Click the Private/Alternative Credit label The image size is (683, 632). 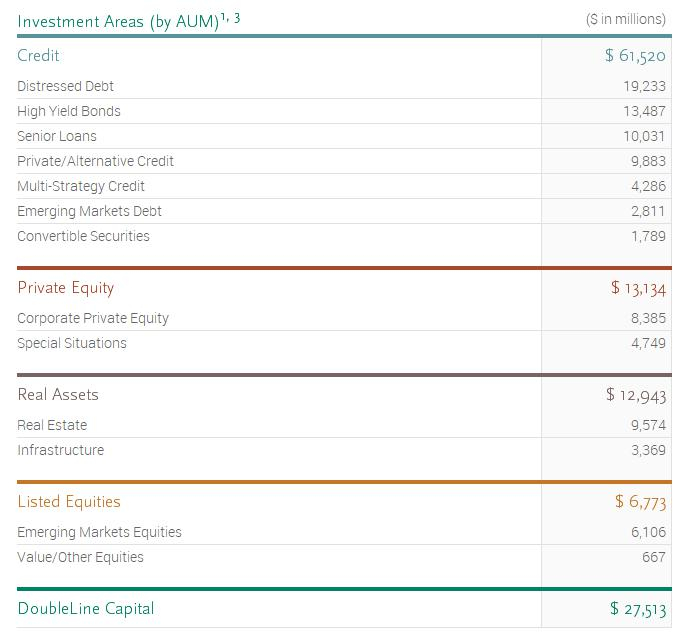[95, 161]
